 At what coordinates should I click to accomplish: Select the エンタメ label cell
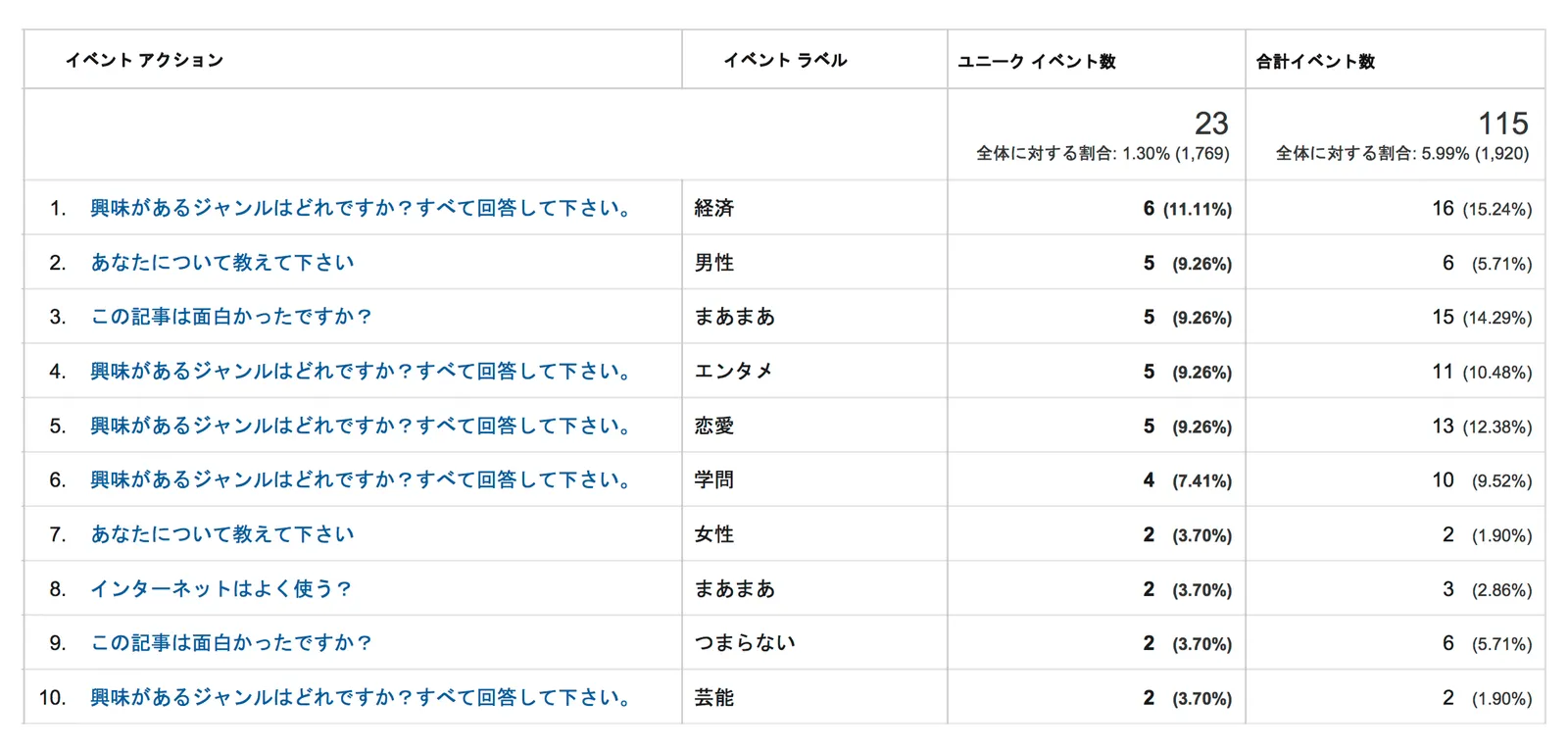(x=734, y=371)
